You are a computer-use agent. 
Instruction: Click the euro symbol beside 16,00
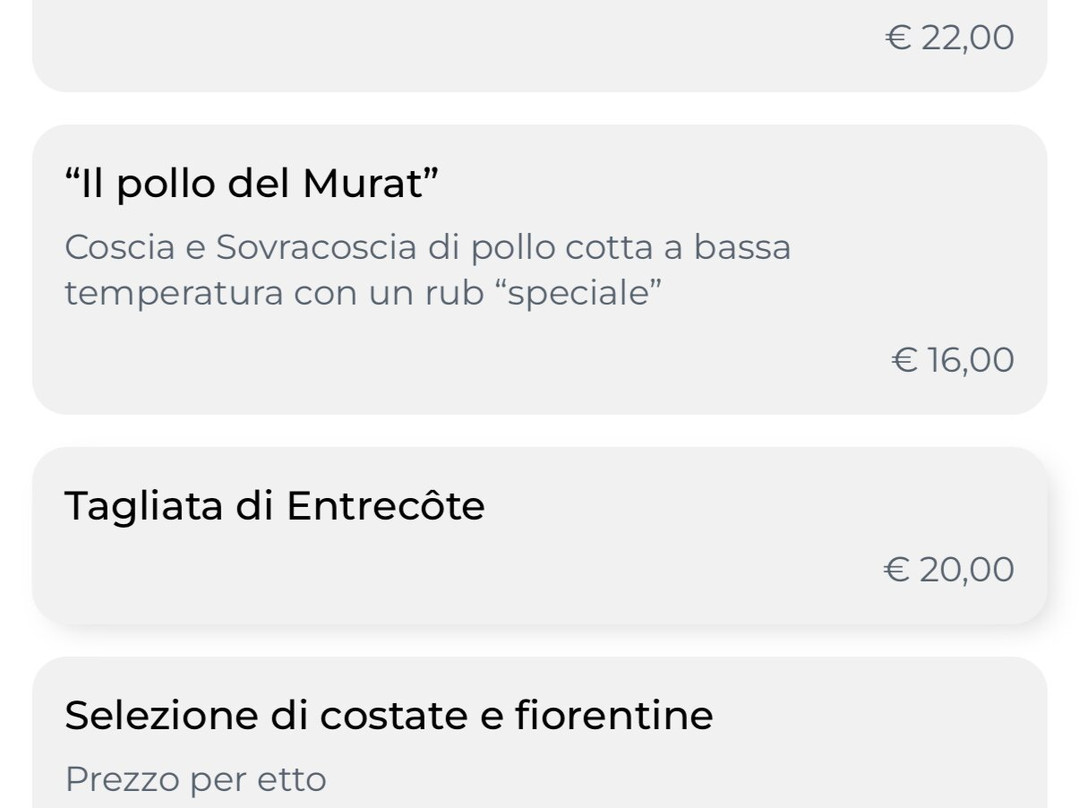(x=904, y=360)
